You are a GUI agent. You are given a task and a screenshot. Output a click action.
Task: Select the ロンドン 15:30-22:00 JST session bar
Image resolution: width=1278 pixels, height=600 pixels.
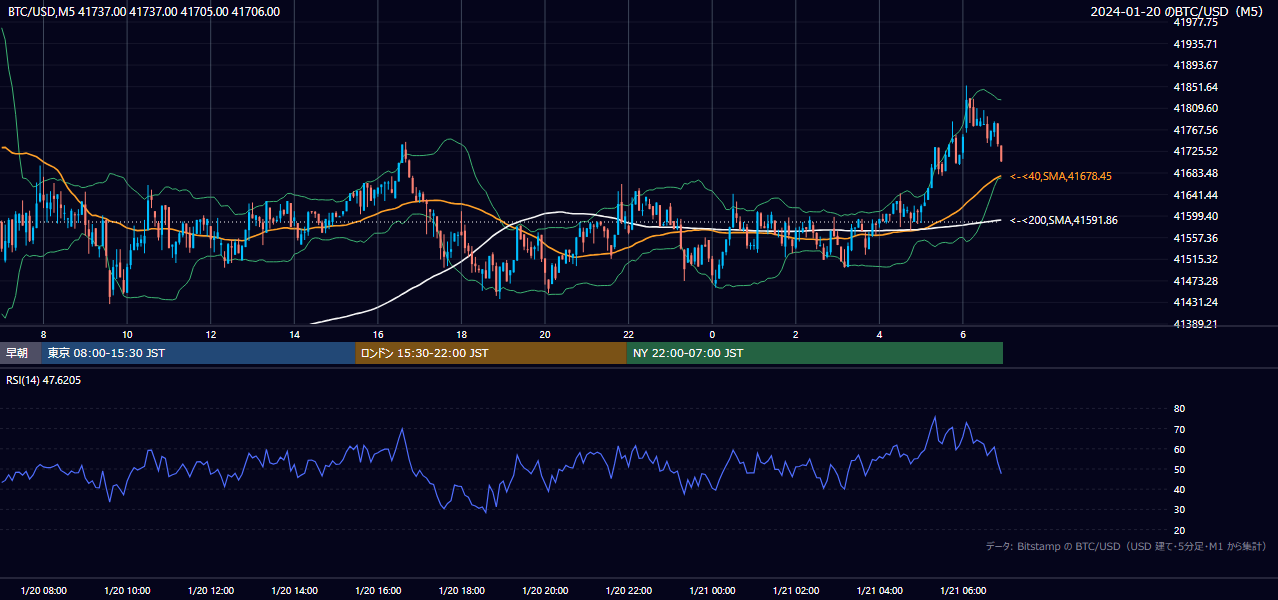pyautogui.click(x=491, y=353)
